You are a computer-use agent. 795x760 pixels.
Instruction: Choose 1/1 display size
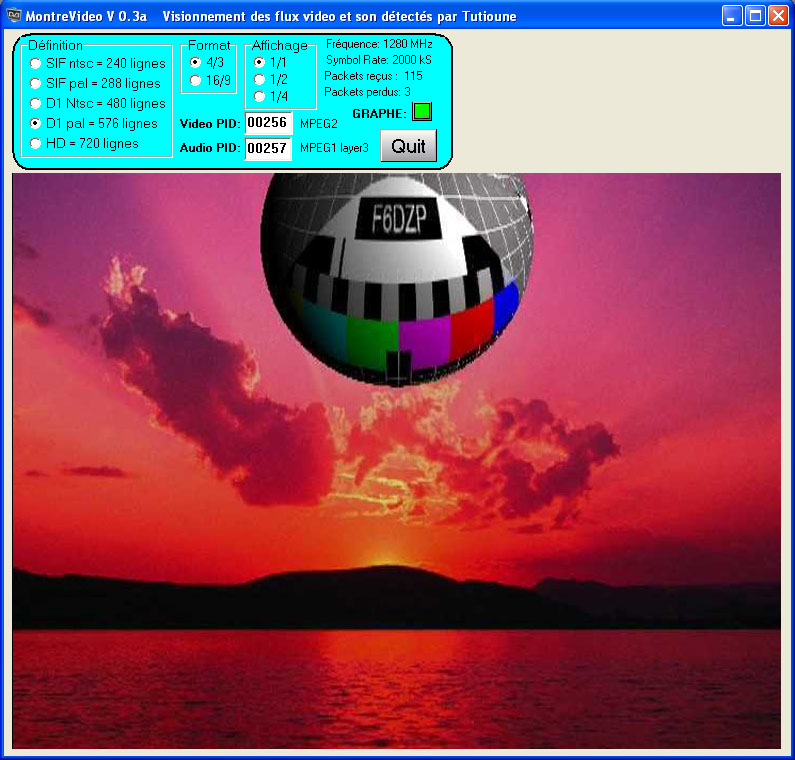tap(260, 62)
